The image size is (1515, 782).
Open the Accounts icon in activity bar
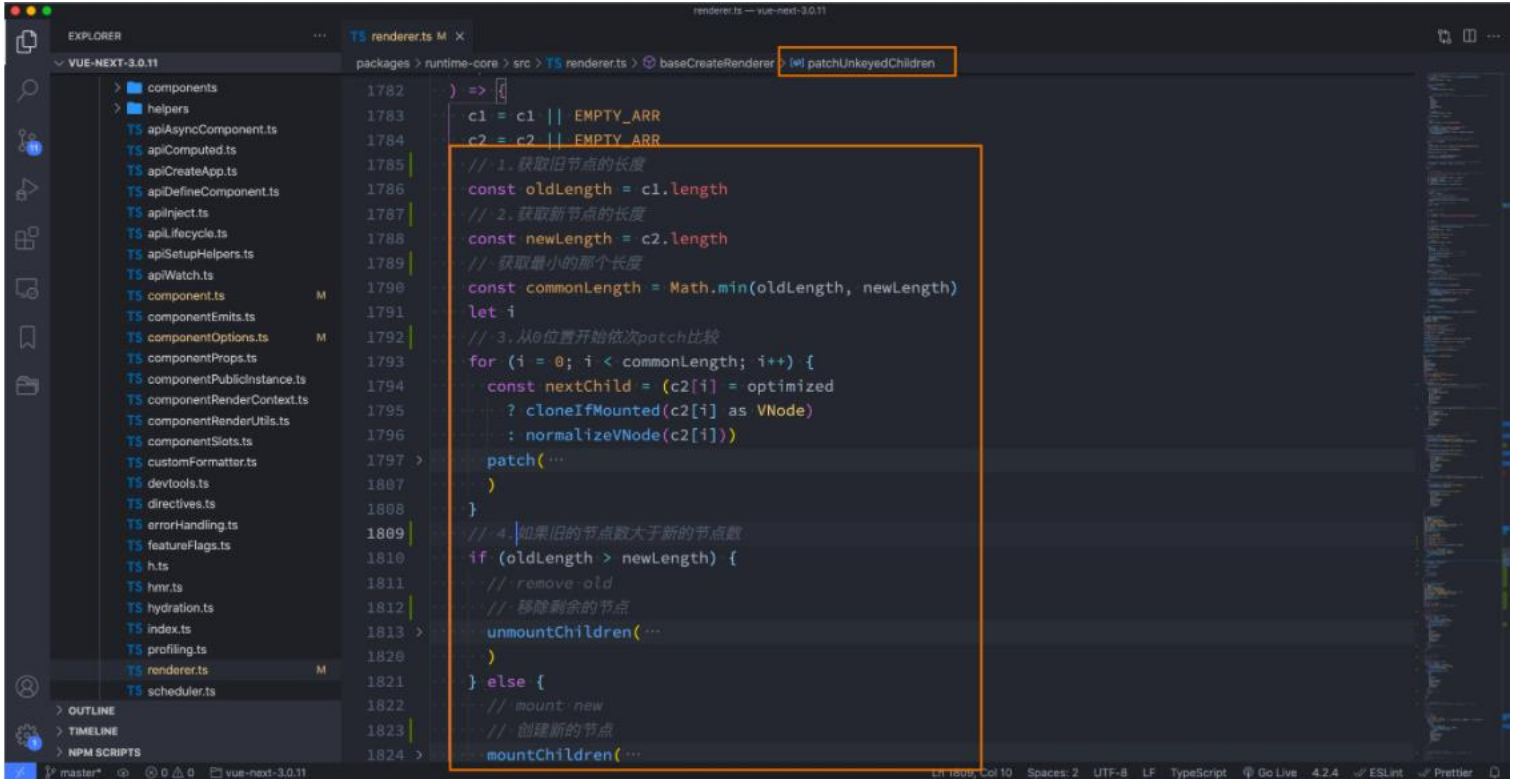click(28, 687)
